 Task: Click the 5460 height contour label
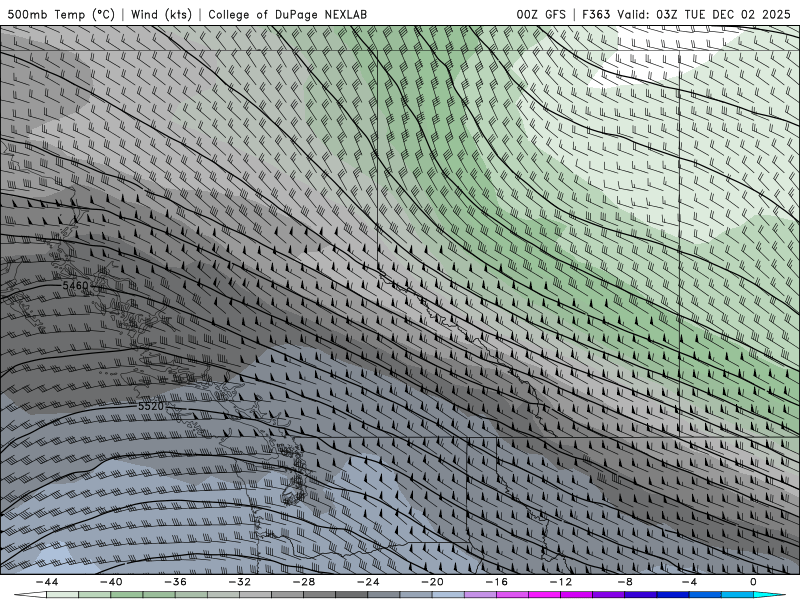(x=75, y=285)
